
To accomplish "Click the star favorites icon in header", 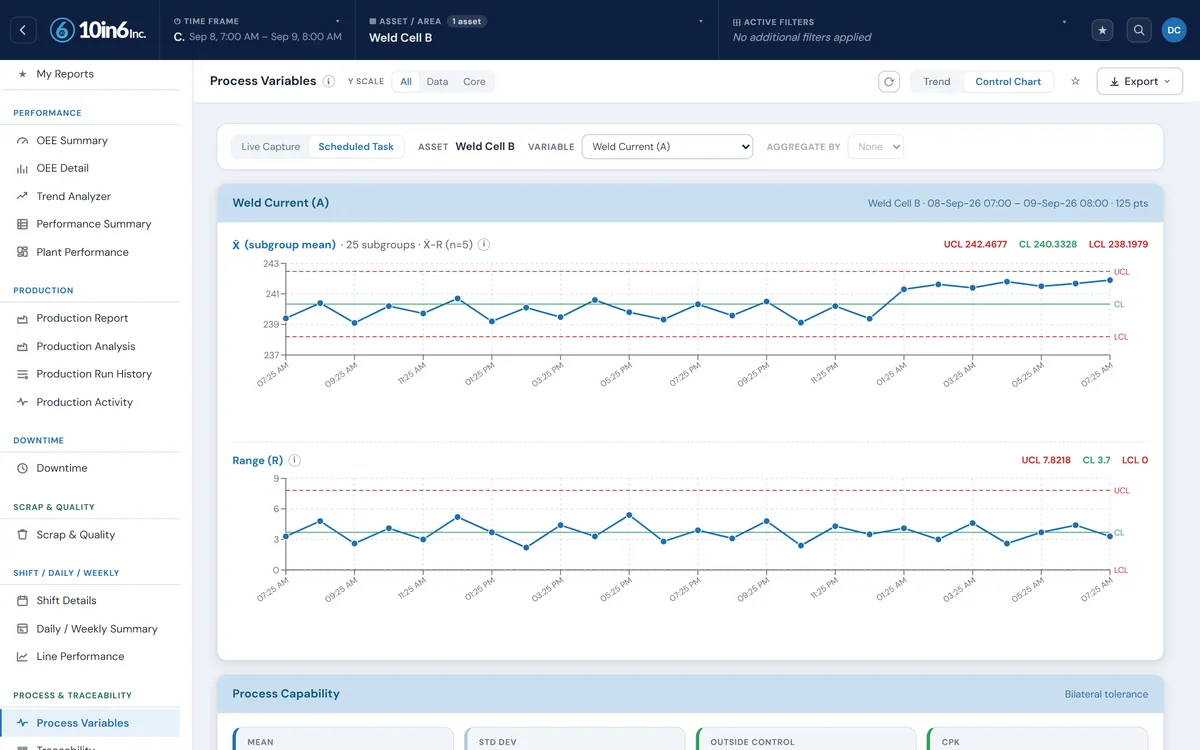I will point(1103,30).
